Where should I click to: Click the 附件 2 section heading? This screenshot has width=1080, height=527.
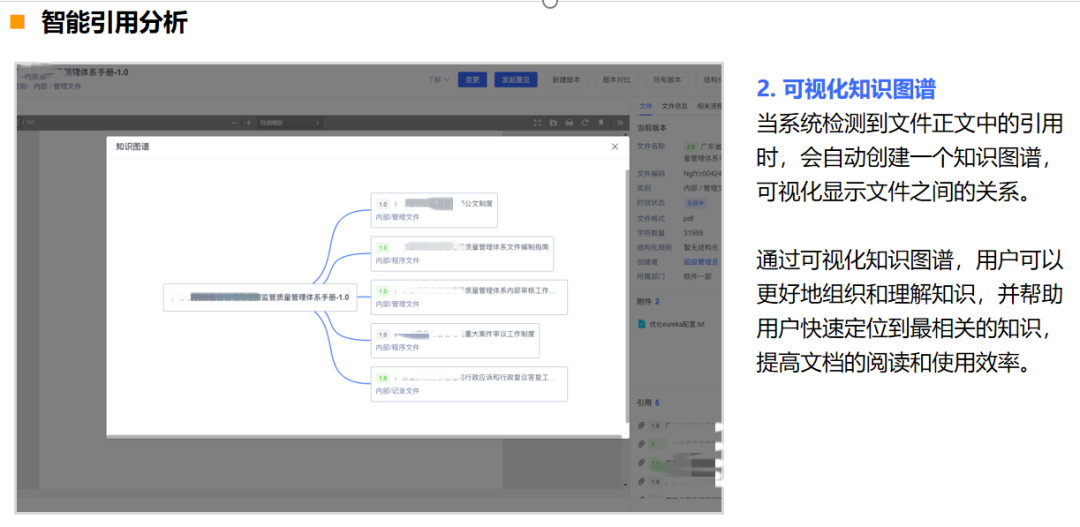tap(647, 301)
